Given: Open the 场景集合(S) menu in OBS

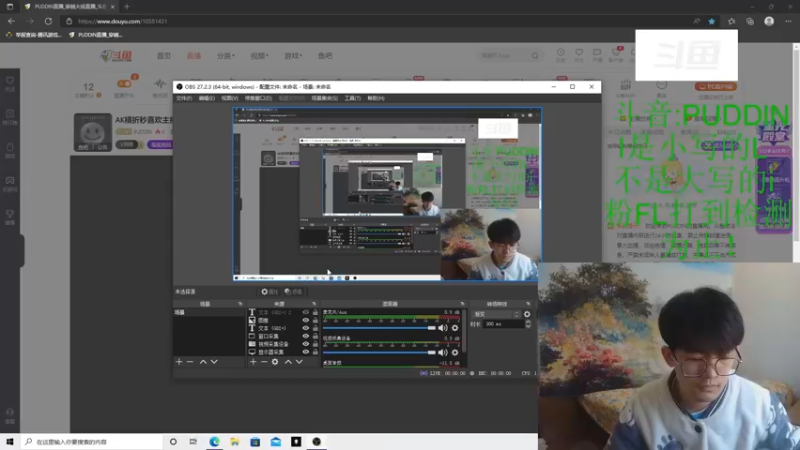Looking at the screenshot, I should [x=324, y=98].
